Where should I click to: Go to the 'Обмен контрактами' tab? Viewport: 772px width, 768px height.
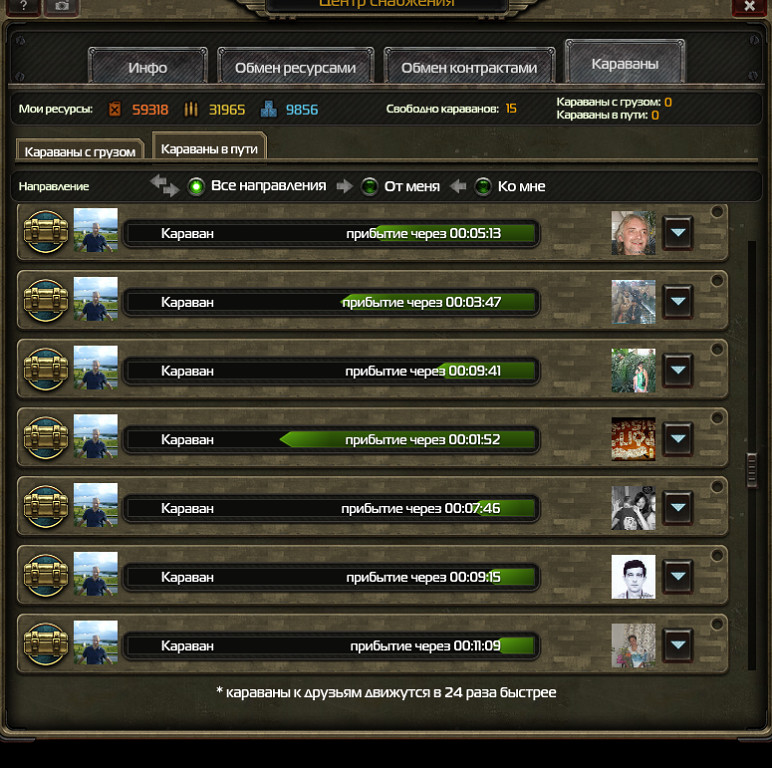pos(469,67)
